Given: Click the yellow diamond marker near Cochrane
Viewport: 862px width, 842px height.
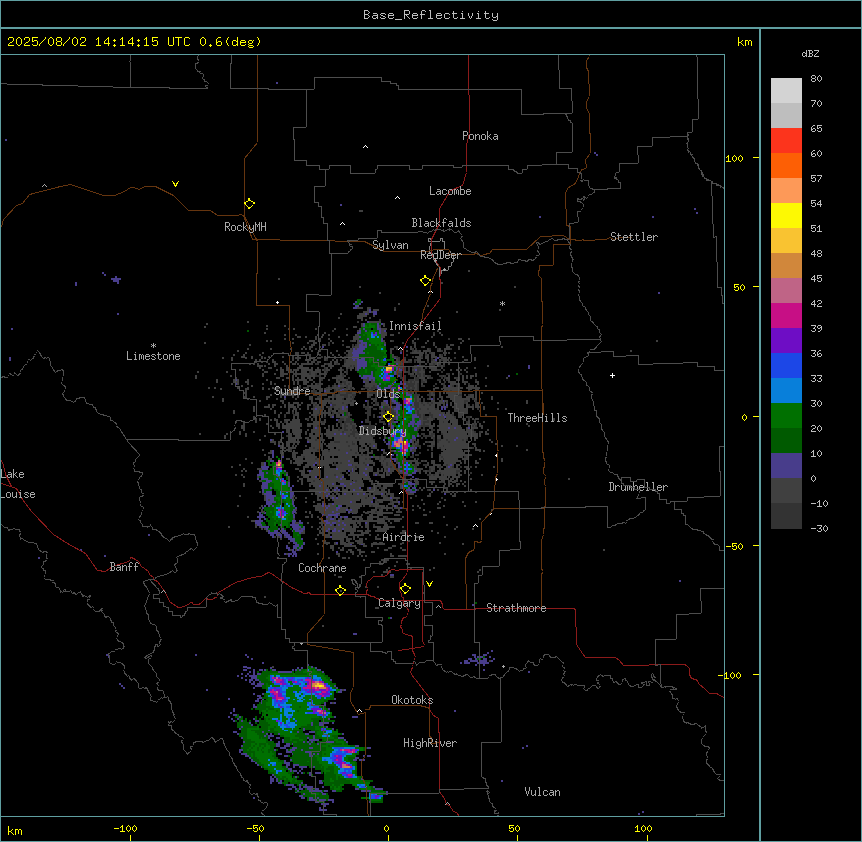Looking at the screenshot, I should pos(340,591).
